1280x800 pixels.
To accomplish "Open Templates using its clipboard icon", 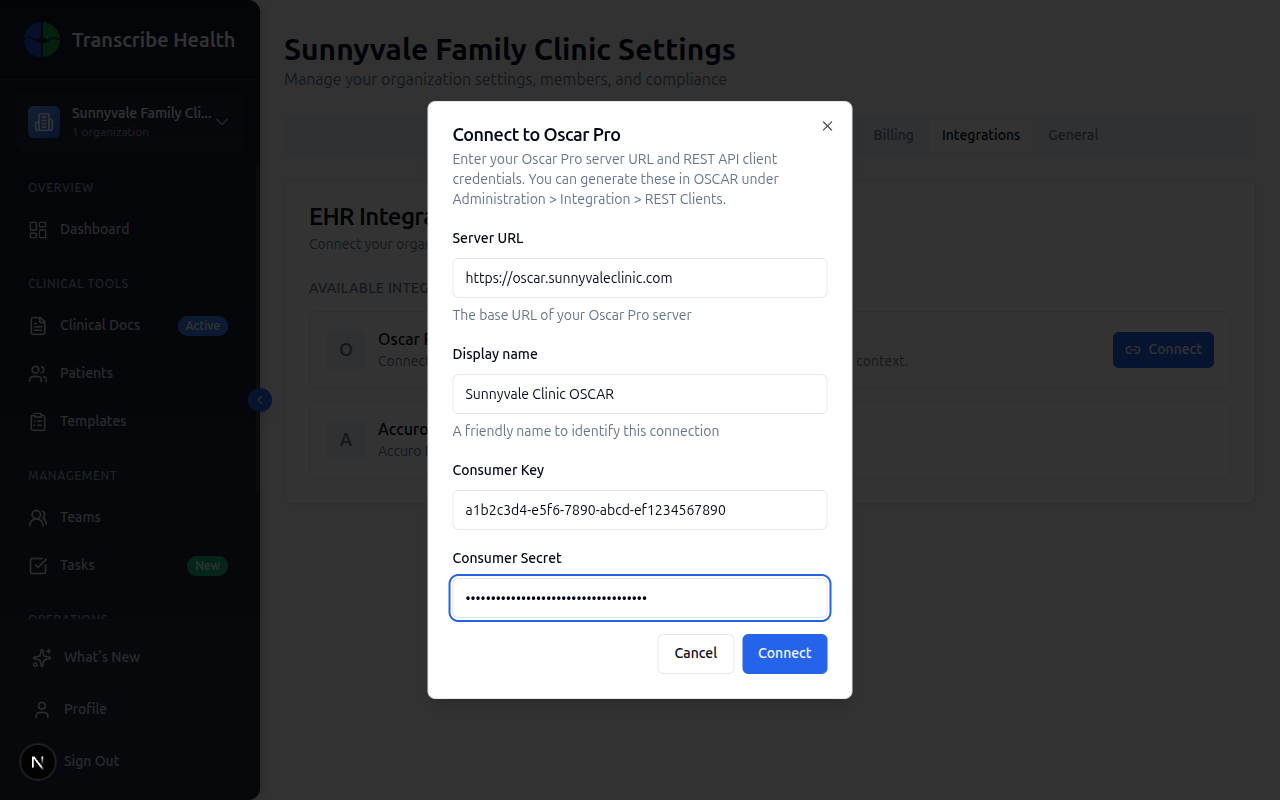I will 38,420.
